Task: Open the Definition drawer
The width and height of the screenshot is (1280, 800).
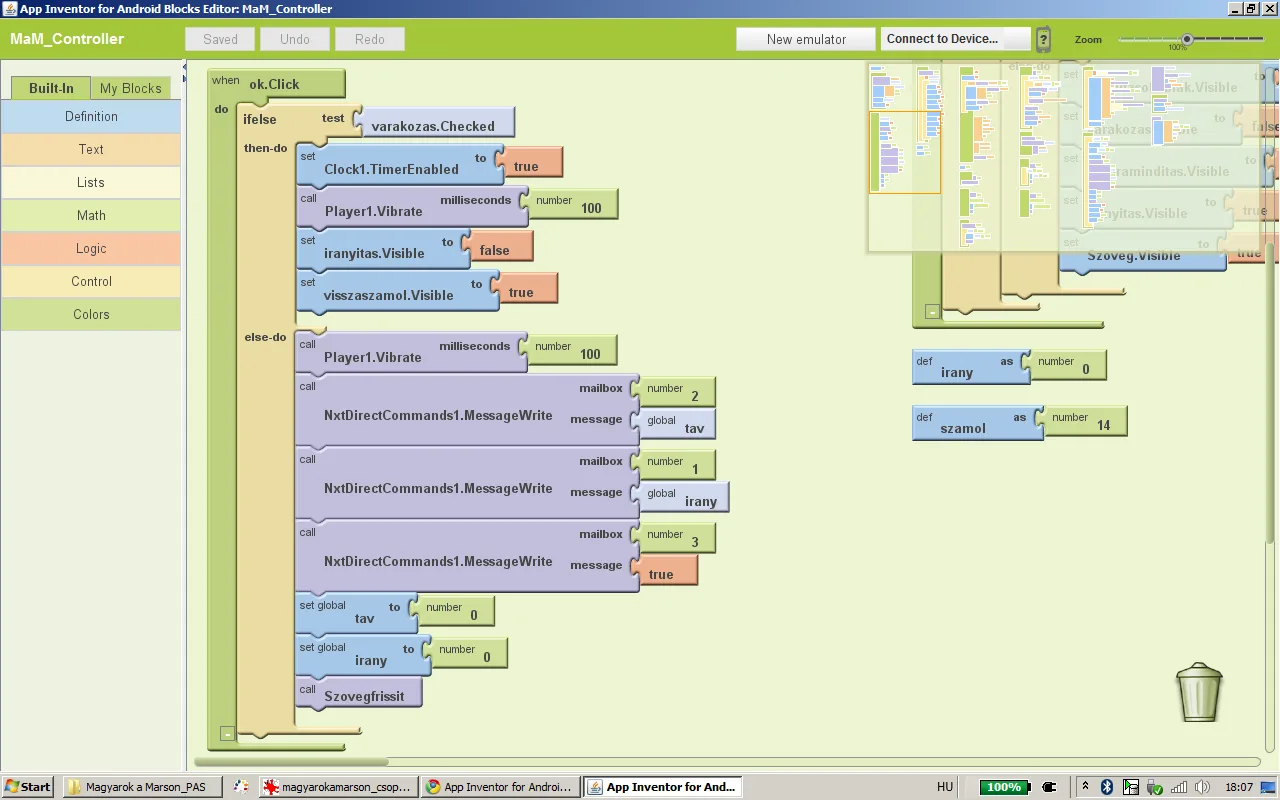Action: [x=91, y=116]
